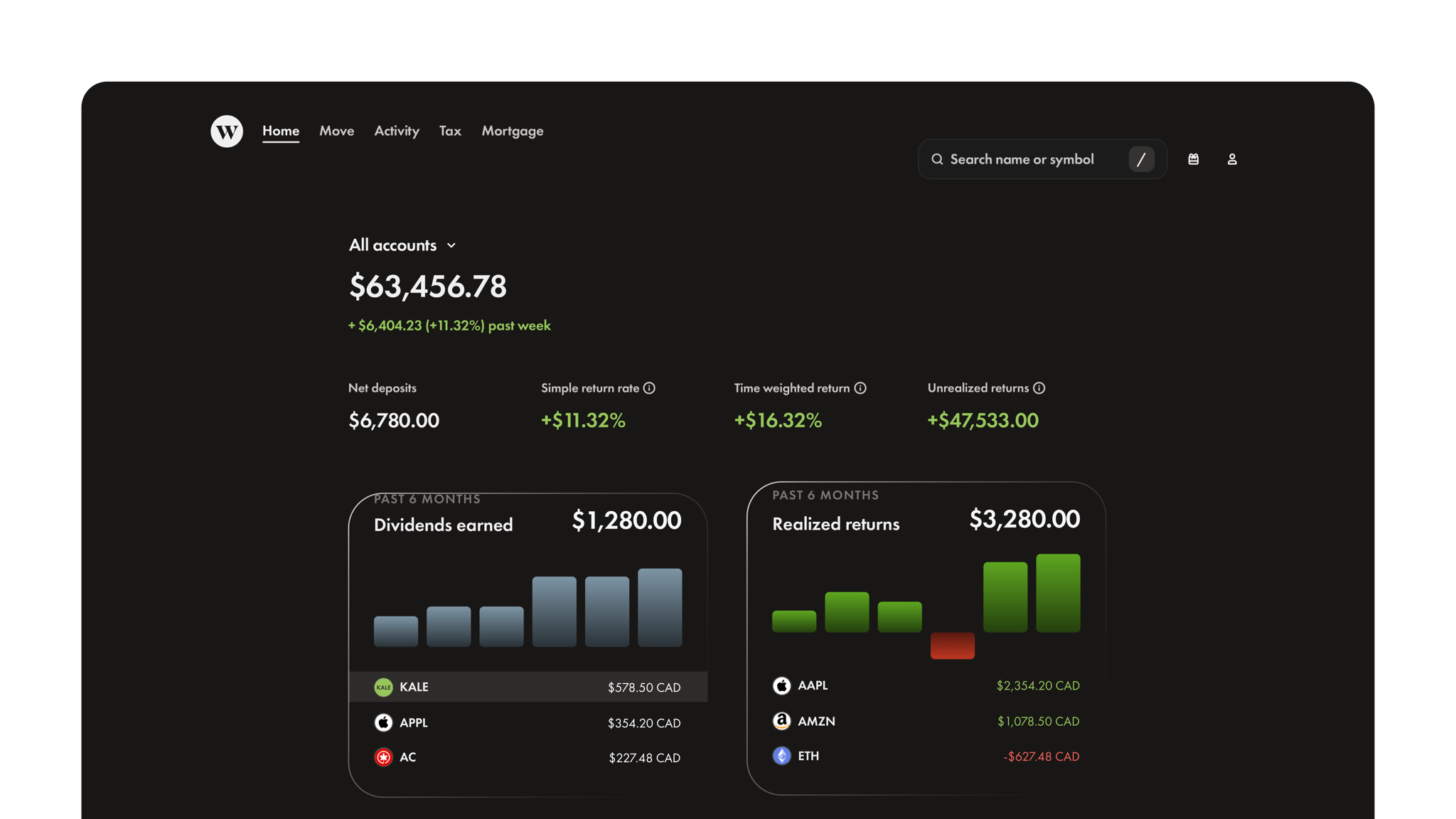
Task: Open the Tax tab
Action: tap(450, 131)
